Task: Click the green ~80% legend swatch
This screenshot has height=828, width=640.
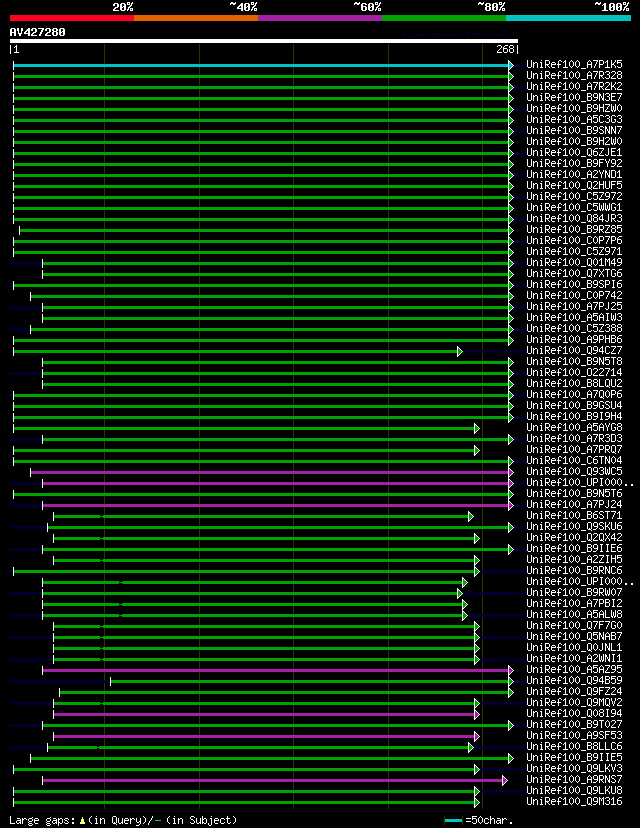Action: [x=444, y=18]
